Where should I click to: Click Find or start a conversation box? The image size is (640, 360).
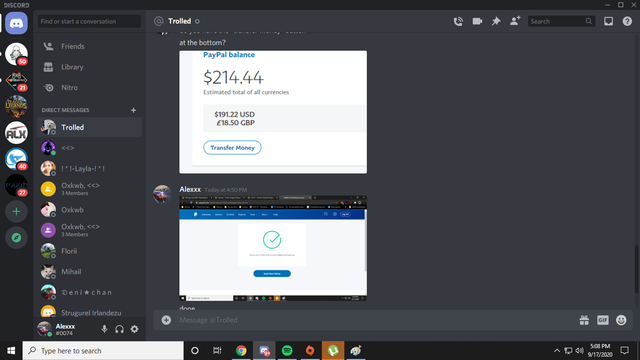[89, 21]
